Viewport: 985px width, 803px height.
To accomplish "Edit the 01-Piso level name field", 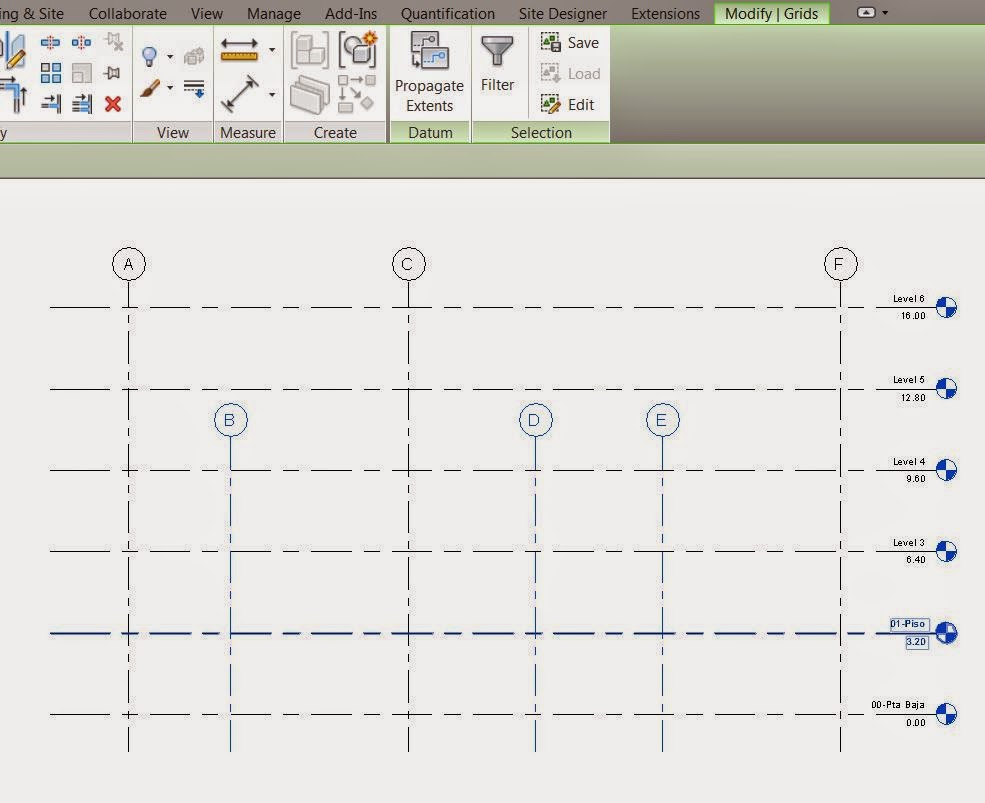I will [x=909, y=624].
